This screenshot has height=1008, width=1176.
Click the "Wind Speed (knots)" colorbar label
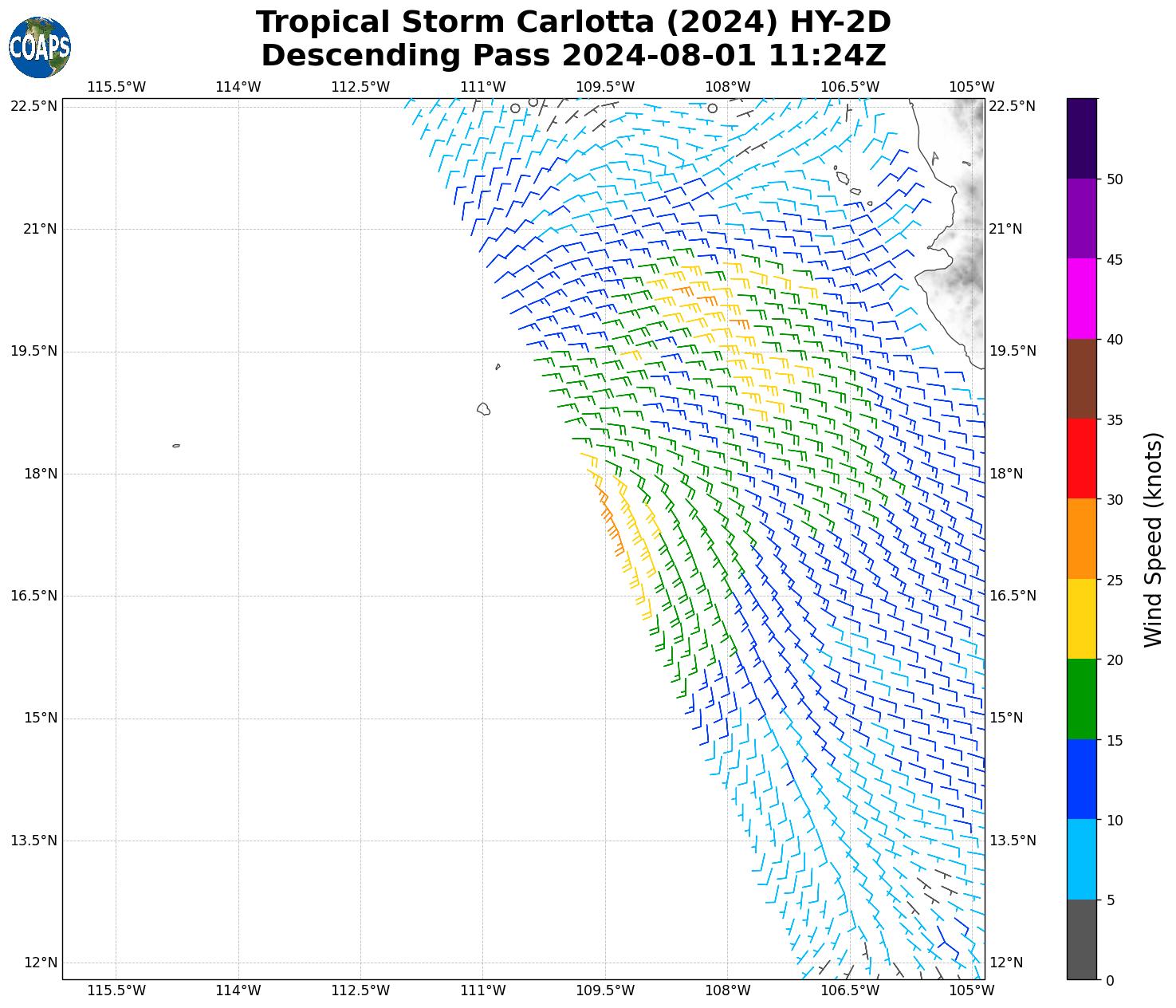[x=1153, y=539]
